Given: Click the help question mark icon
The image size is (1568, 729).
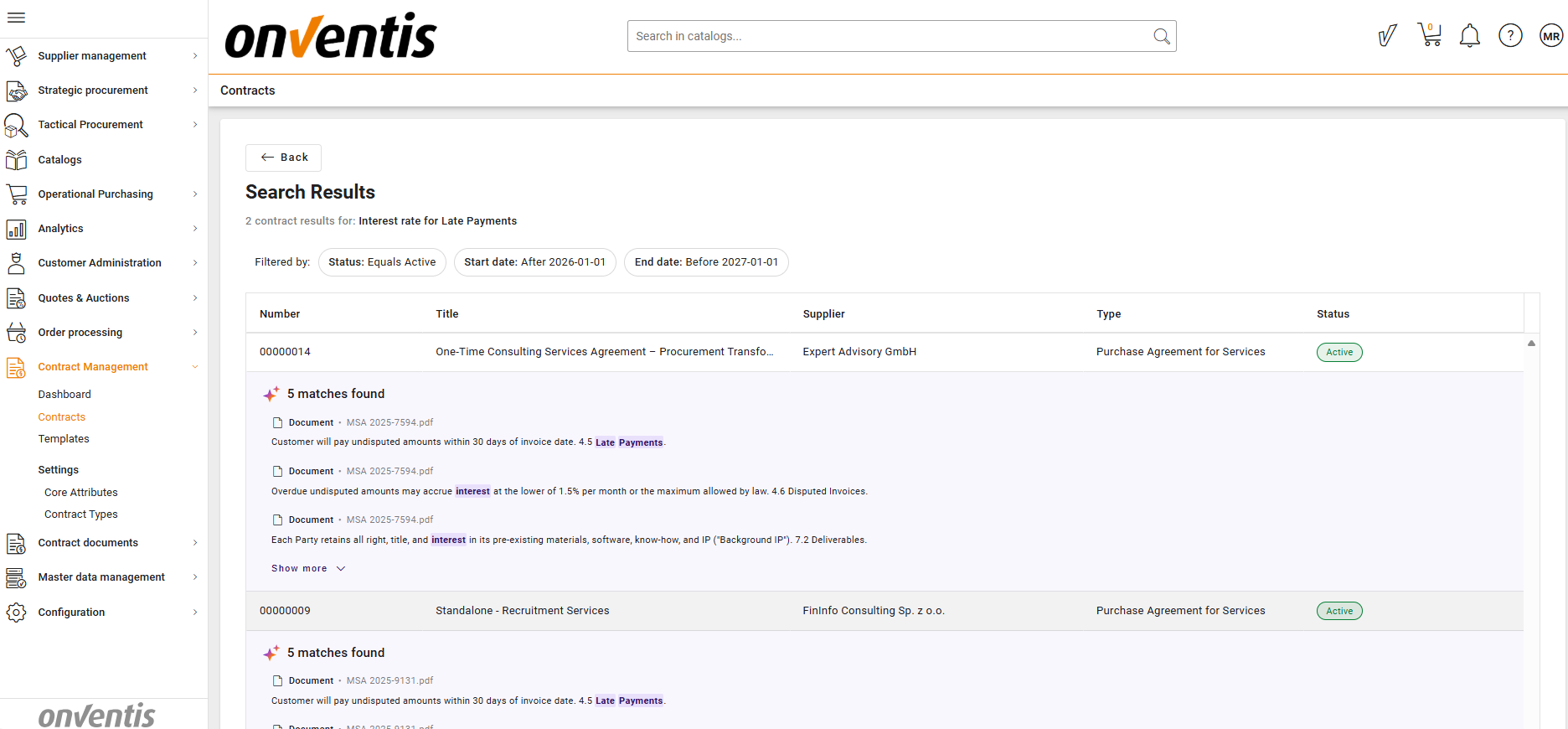Looking at the screenshot, I should pos(1510,36).
